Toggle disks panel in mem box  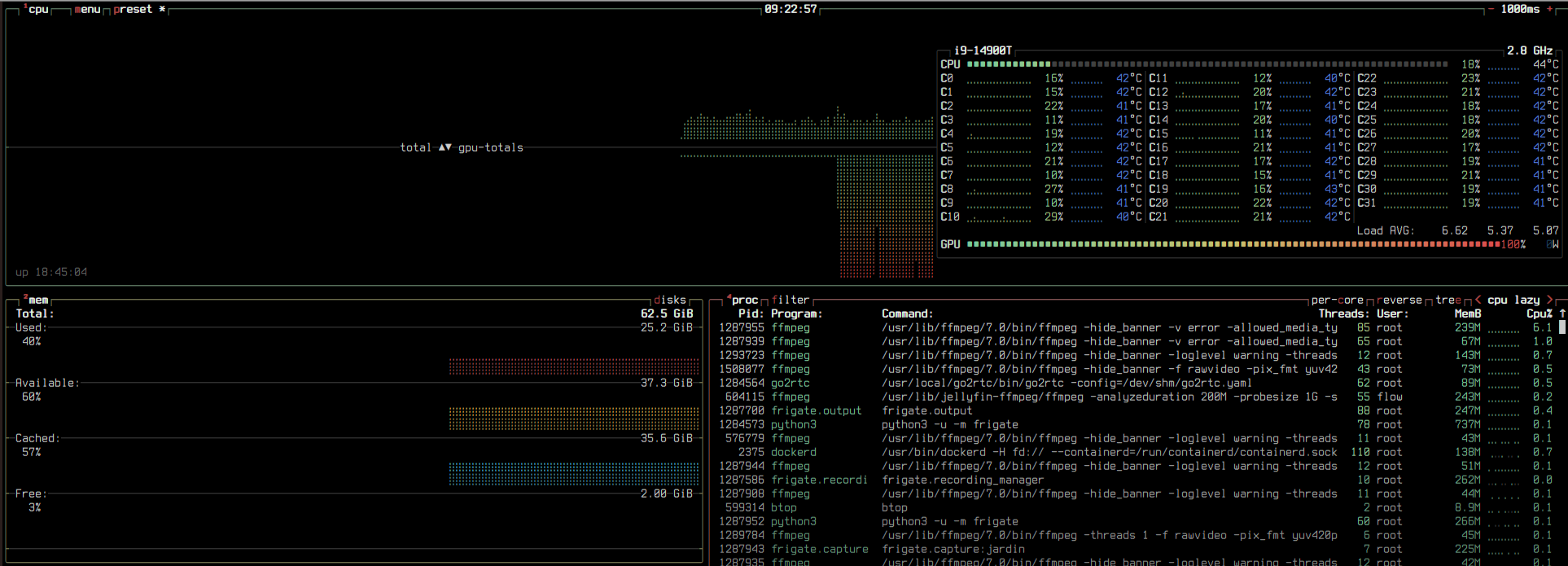[x=669, y=300]
